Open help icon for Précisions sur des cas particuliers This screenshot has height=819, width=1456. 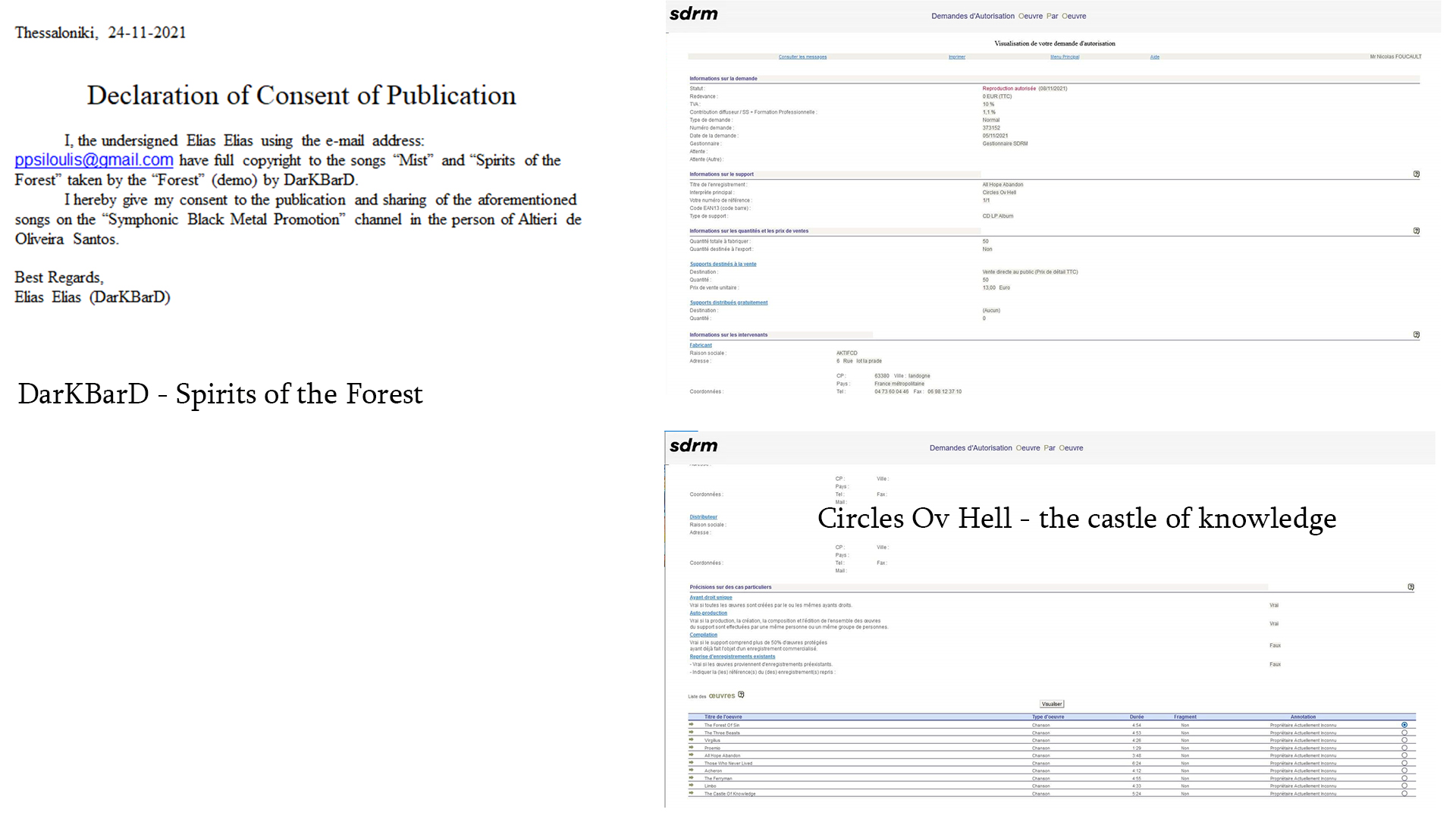click(x=1410, y=587)
